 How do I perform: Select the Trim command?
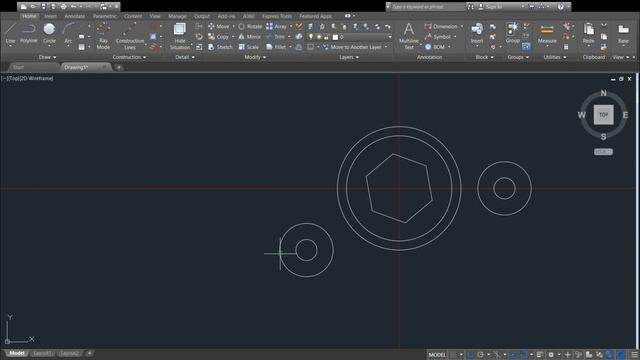pyautogui.click(x=276, y=37)
